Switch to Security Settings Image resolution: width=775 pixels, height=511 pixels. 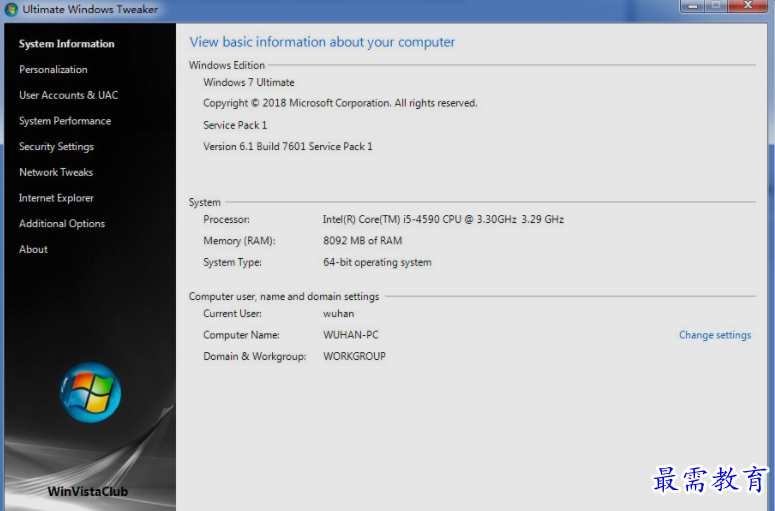56,147
